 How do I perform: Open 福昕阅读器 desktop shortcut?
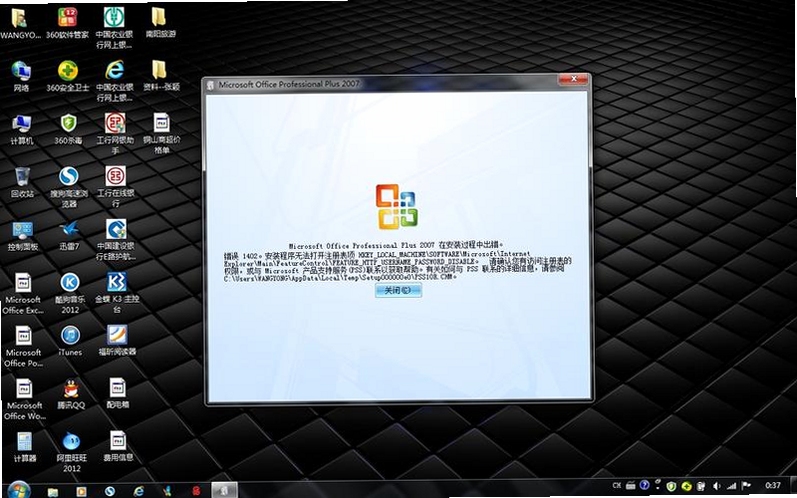pos(117,341)
